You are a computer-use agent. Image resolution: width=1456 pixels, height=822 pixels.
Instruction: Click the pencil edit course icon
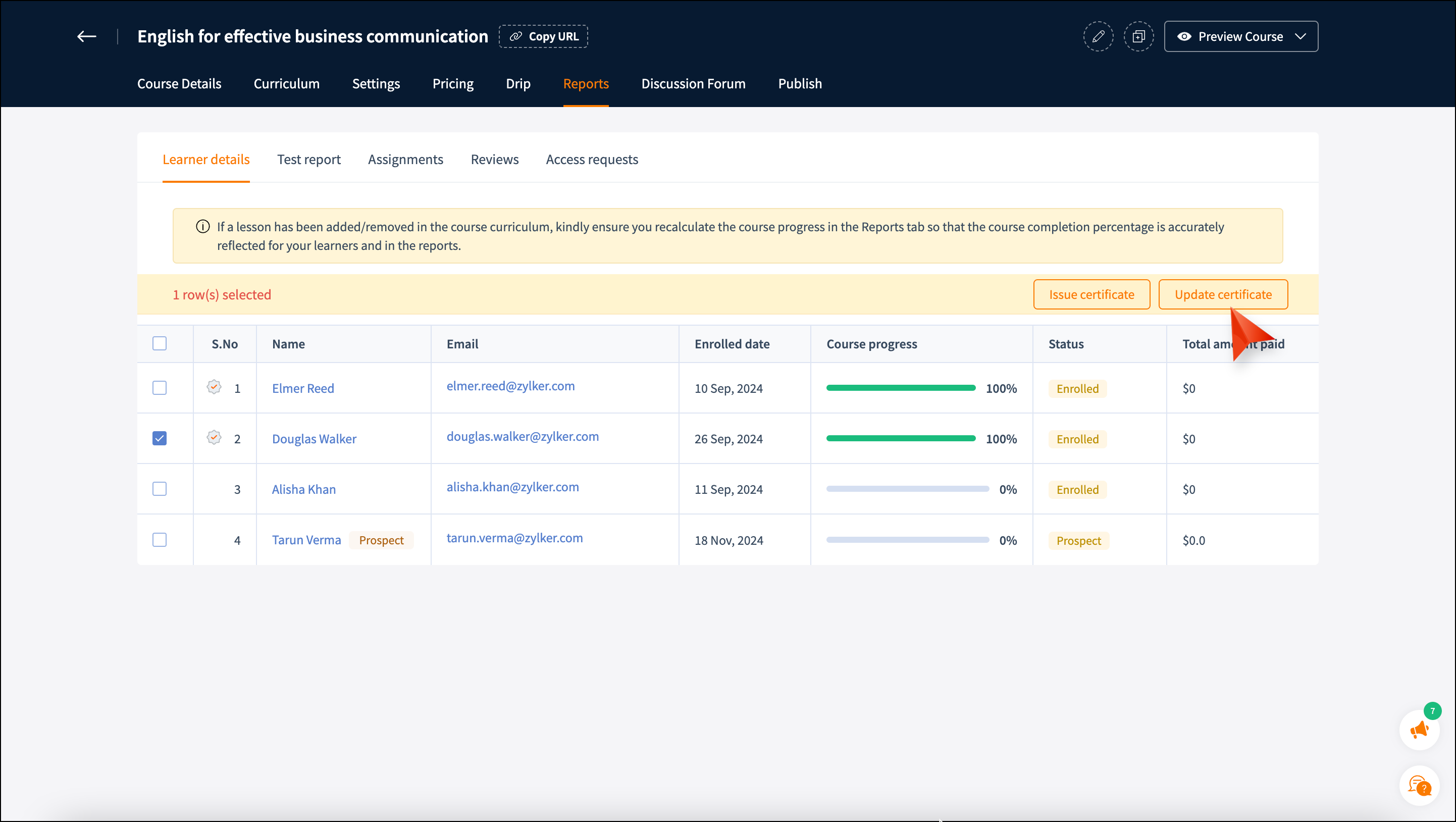tap(1098, 37)
